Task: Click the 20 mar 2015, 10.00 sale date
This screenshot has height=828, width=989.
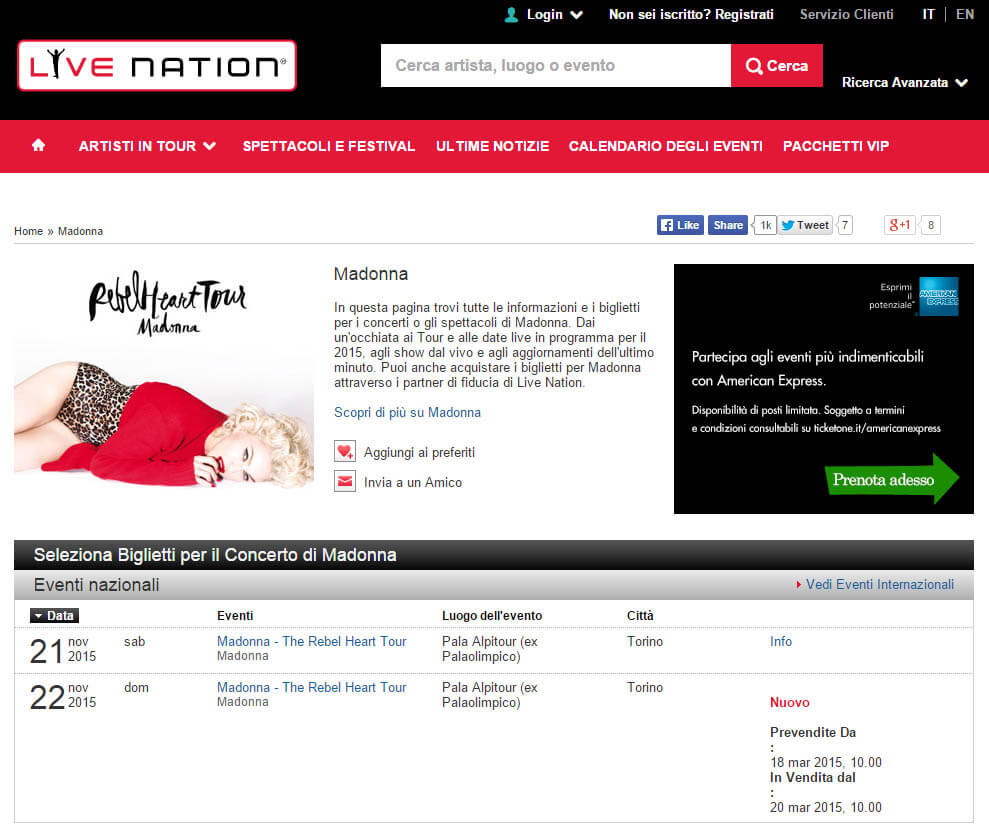Action: pyautogui.click(x=826, y=807)
